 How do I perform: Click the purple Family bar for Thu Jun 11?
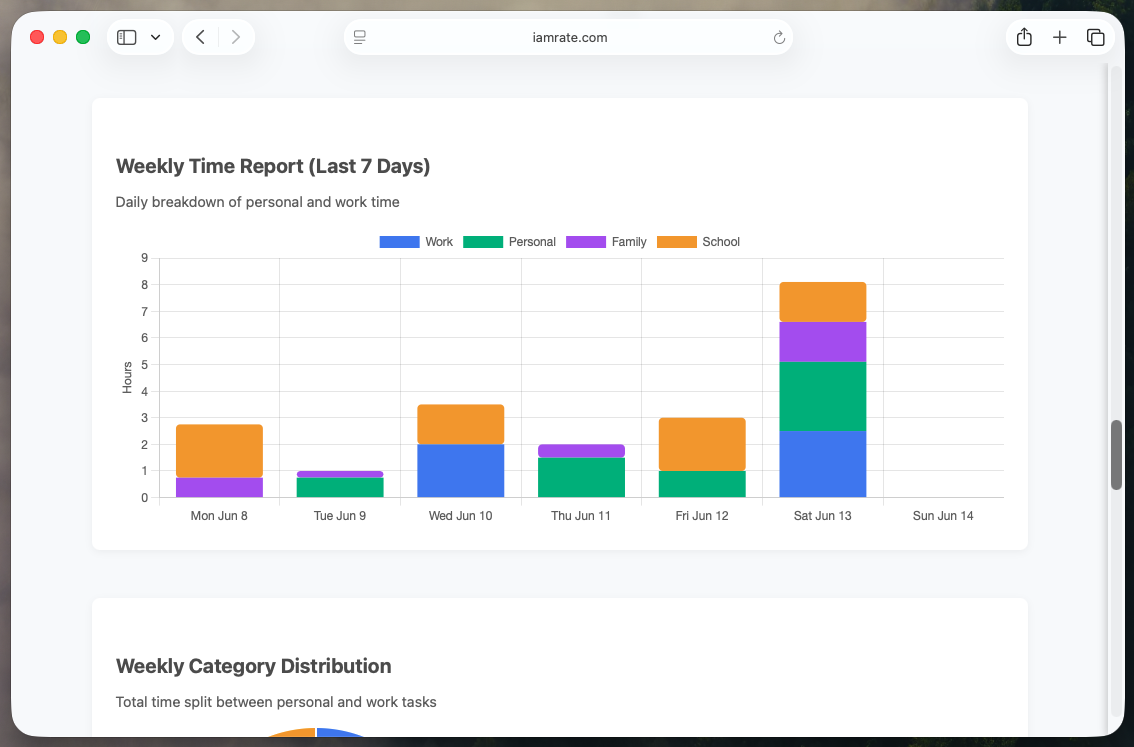[581, 451]
